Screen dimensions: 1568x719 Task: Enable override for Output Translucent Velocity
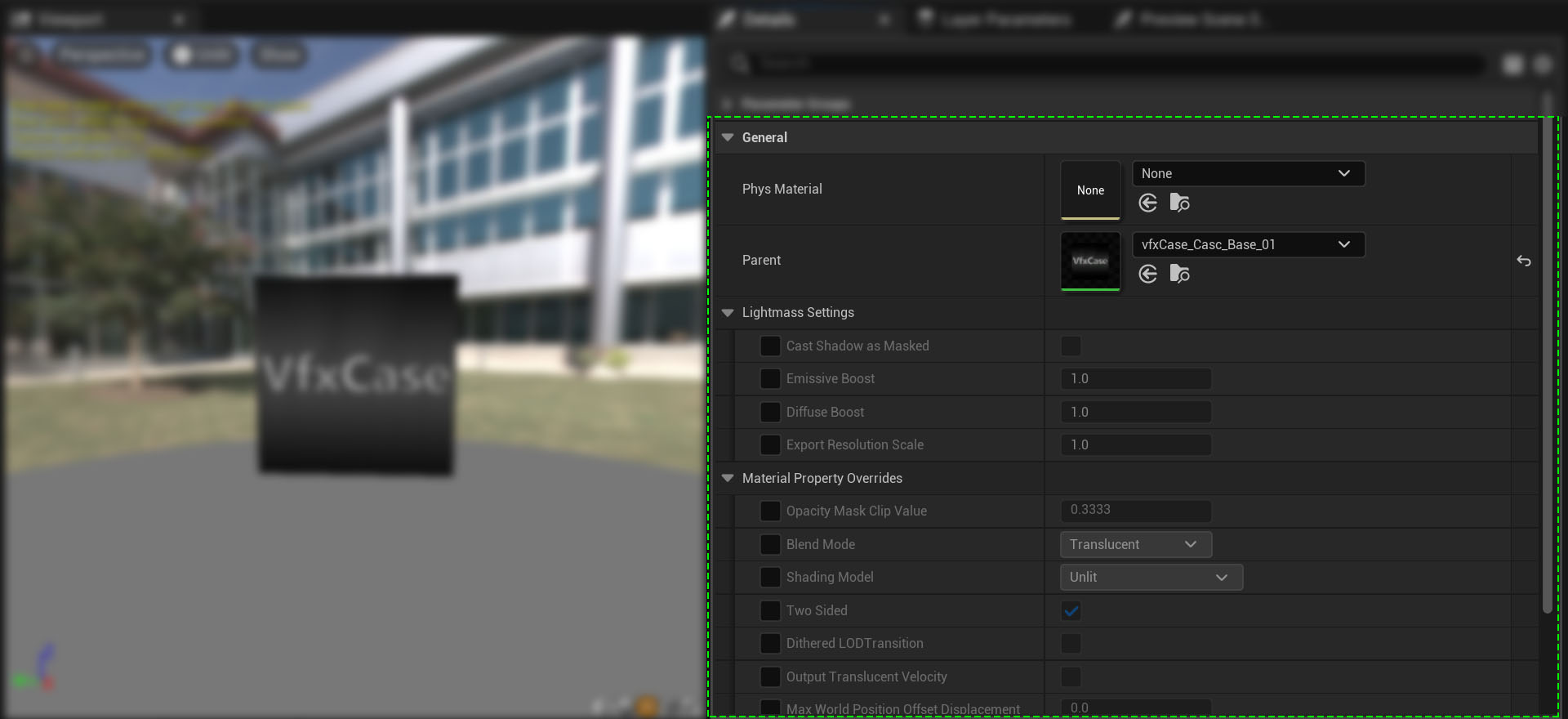click(x=770, y=677)
